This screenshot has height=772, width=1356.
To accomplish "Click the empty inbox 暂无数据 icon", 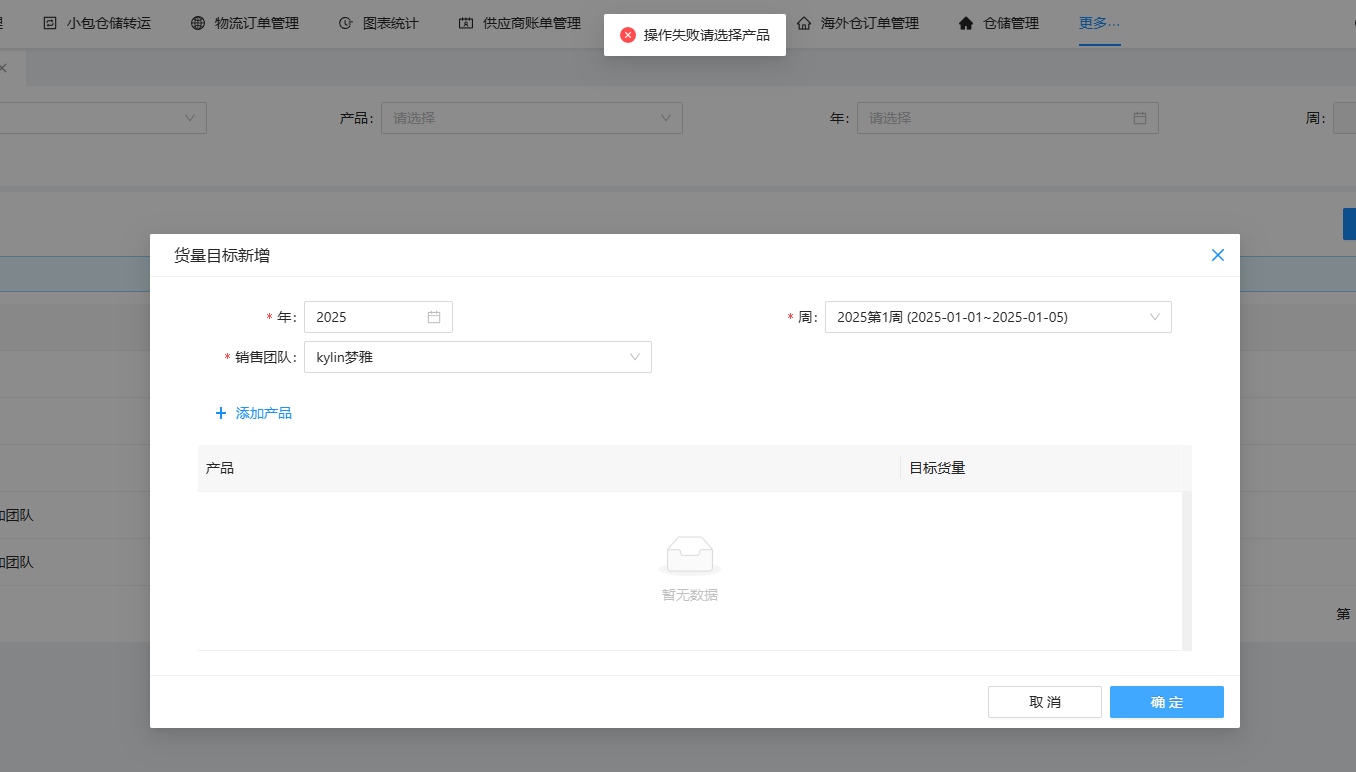I will coord(689,554).
